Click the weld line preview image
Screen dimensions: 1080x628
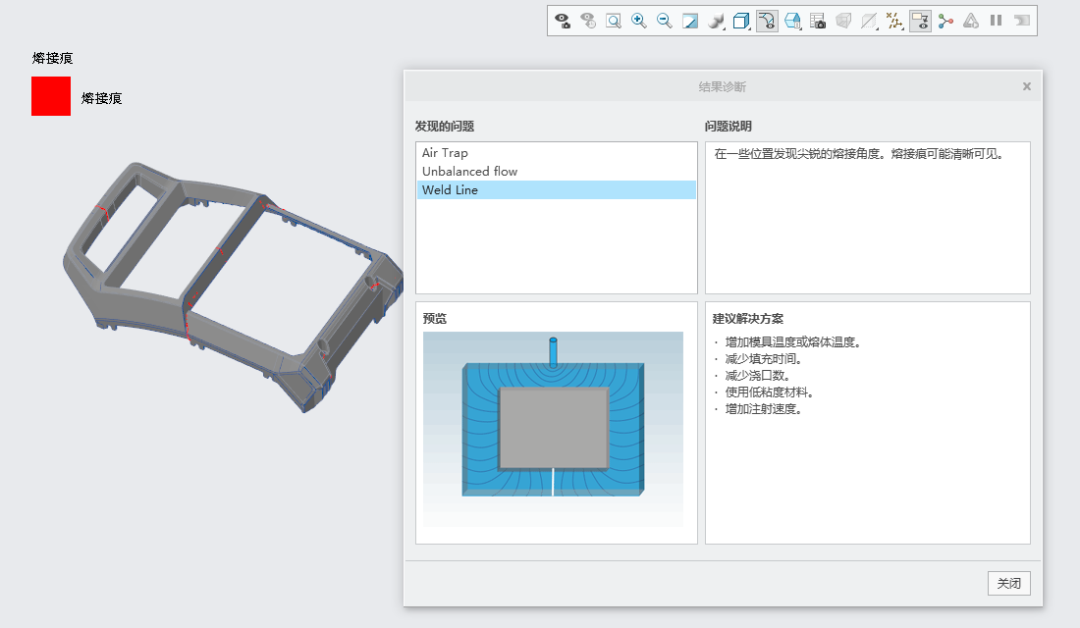[x=553, y=429]
